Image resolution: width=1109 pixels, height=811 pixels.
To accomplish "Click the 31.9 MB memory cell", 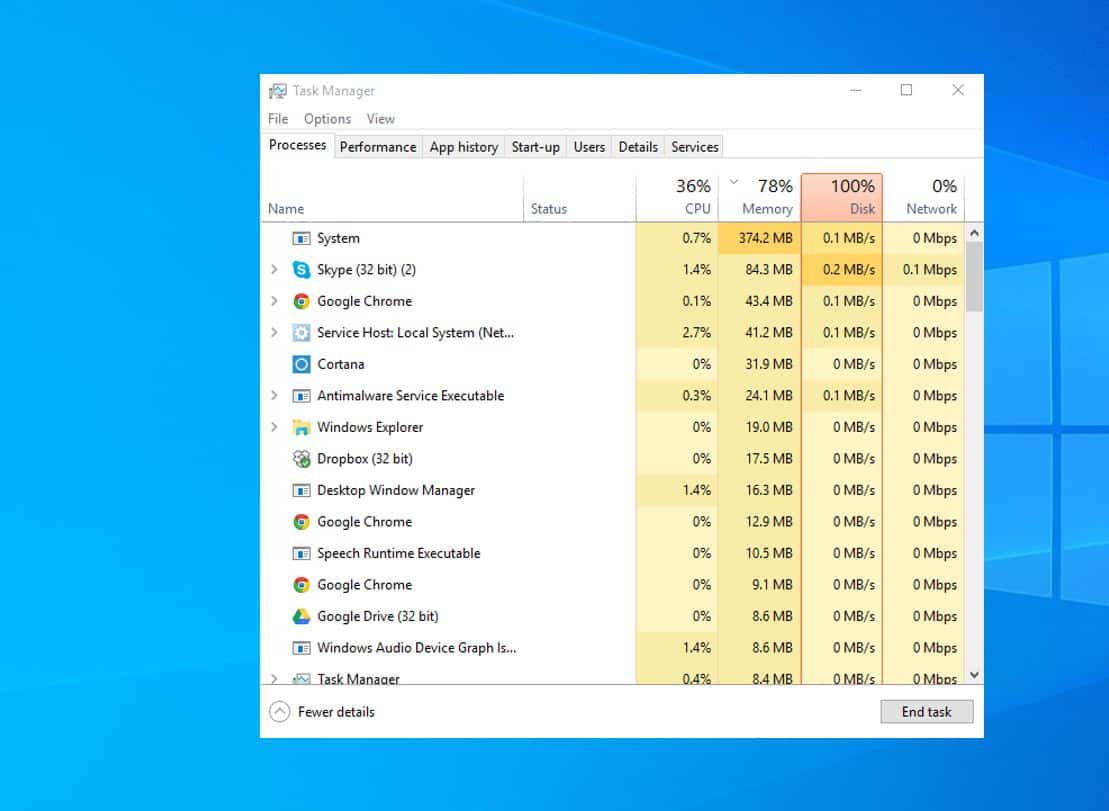I will [760, 364].
